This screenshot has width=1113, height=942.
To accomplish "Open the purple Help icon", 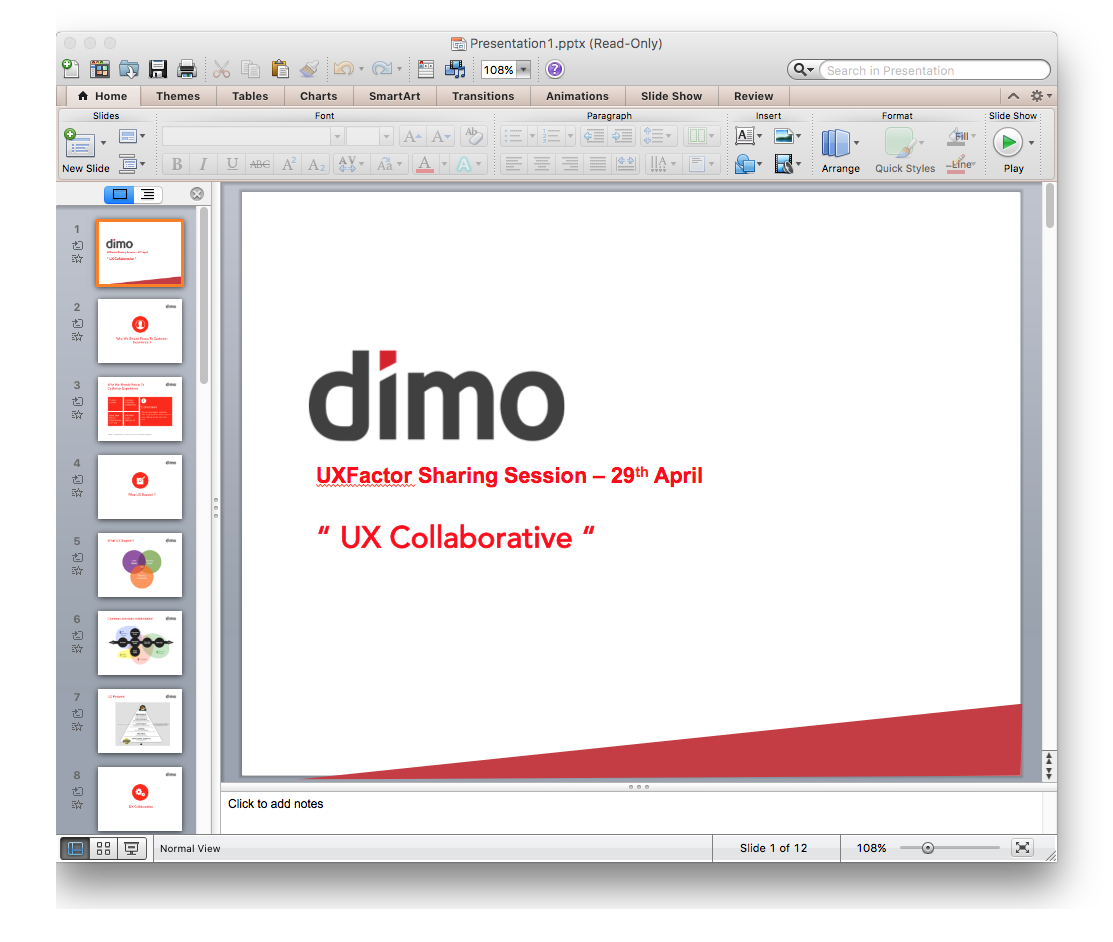I will click(x=555, y=69).
